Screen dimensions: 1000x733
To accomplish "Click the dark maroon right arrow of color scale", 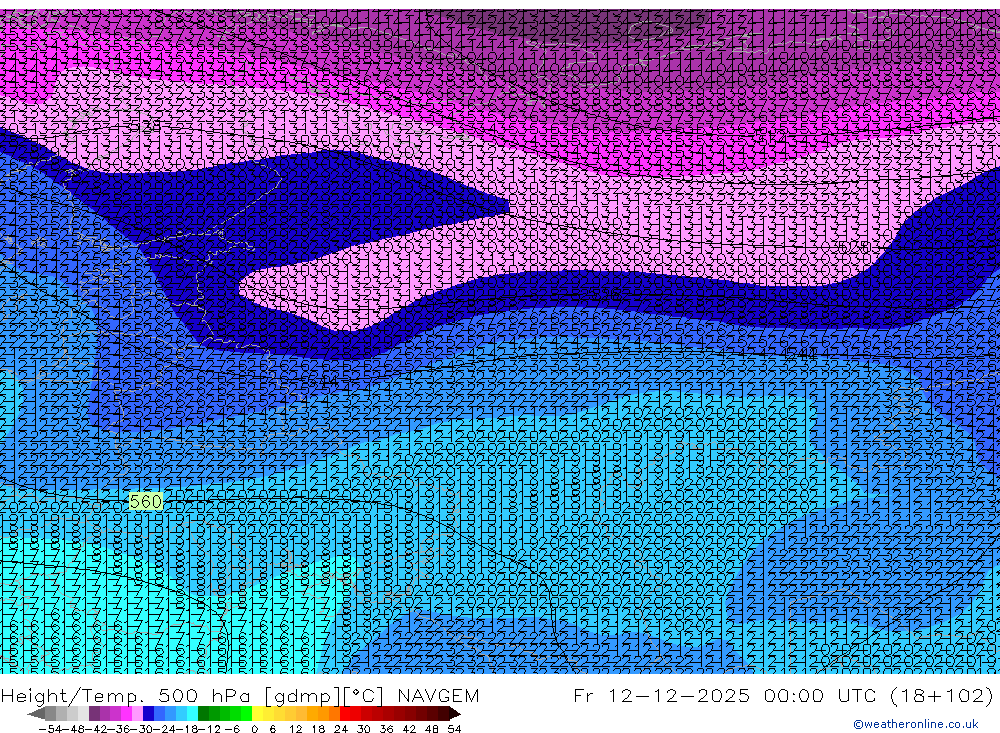I will pos(455,714).
